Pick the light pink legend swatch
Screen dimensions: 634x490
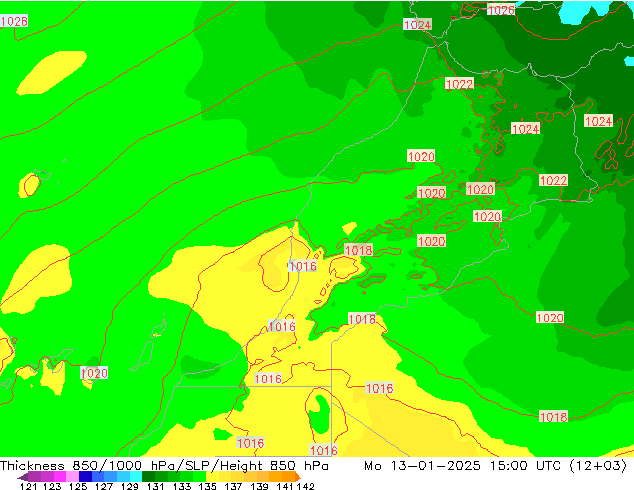click(72, 477)
